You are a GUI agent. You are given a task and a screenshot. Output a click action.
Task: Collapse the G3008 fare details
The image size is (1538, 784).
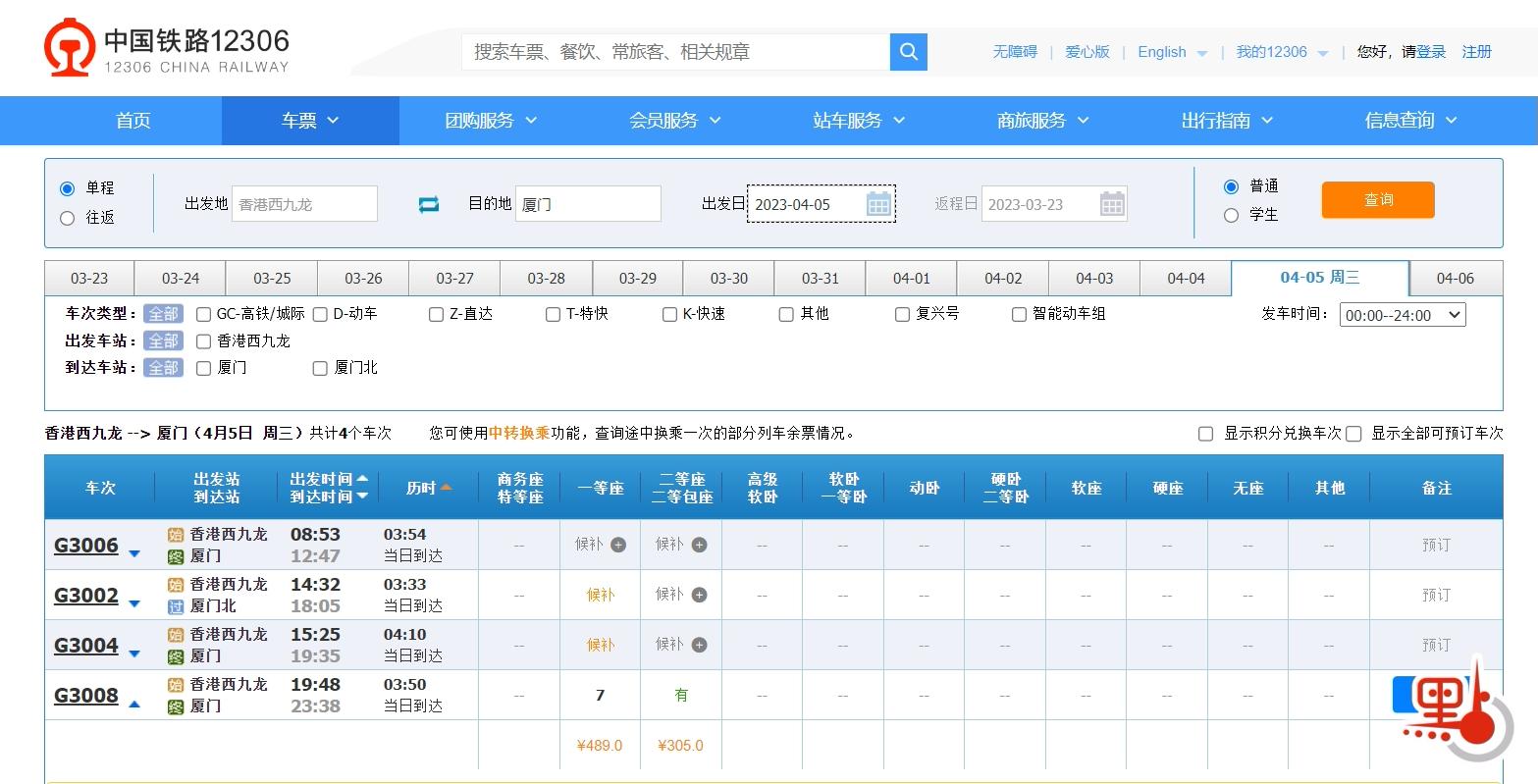(134, 704)
